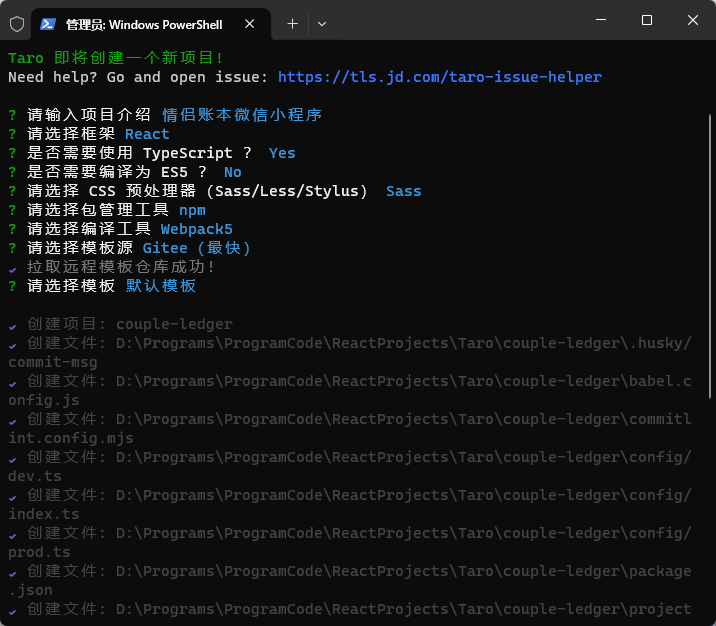Image resolution: width=716 pixels, height=626 pixels.
Task: Click the package manager answer "npm"
Action: pos(192,210)
